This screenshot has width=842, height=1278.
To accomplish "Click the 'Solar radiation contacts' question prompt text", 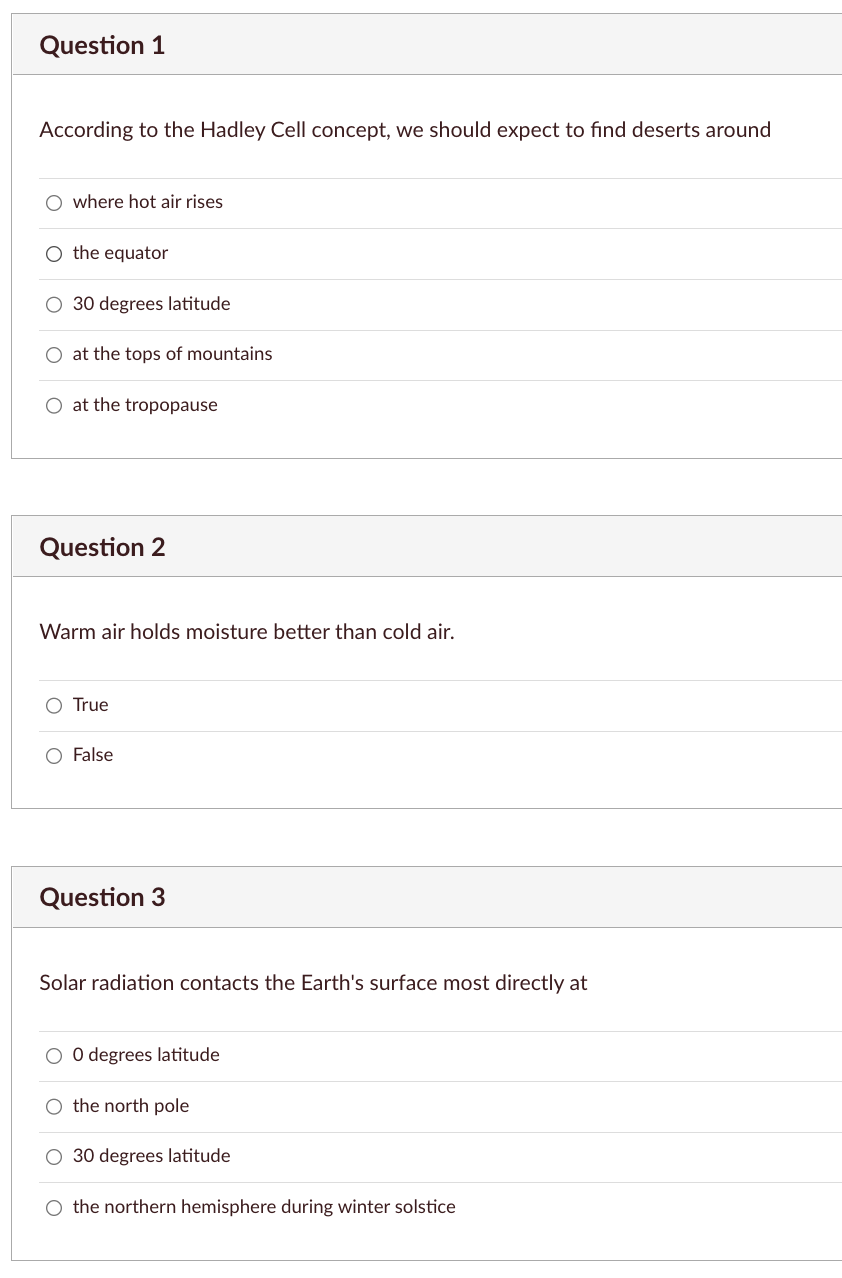I will 313,983.
